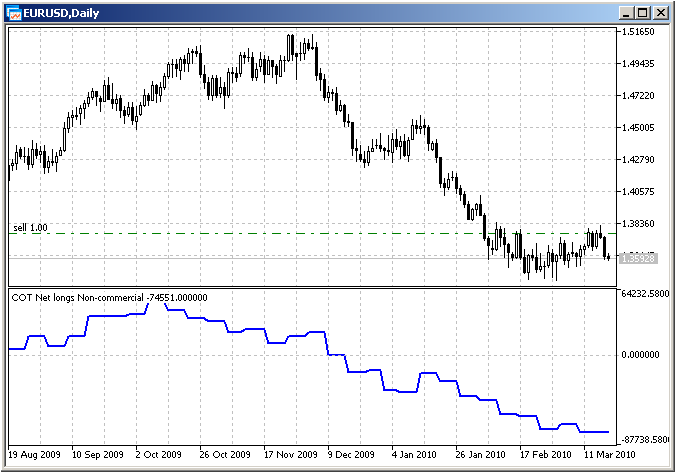Click the 9 Dec 2009 date label
675x472 pixels.
[352, 453]
